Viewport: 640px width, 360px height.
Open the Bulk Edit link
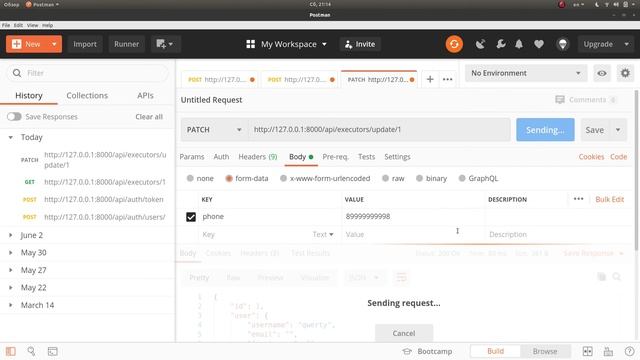pos(609,199)
